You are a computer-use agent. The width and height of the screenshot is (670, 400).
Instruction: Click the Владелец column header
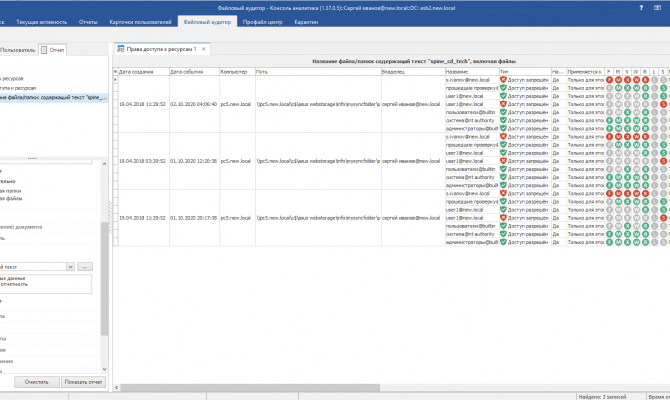tap(413, 72)
